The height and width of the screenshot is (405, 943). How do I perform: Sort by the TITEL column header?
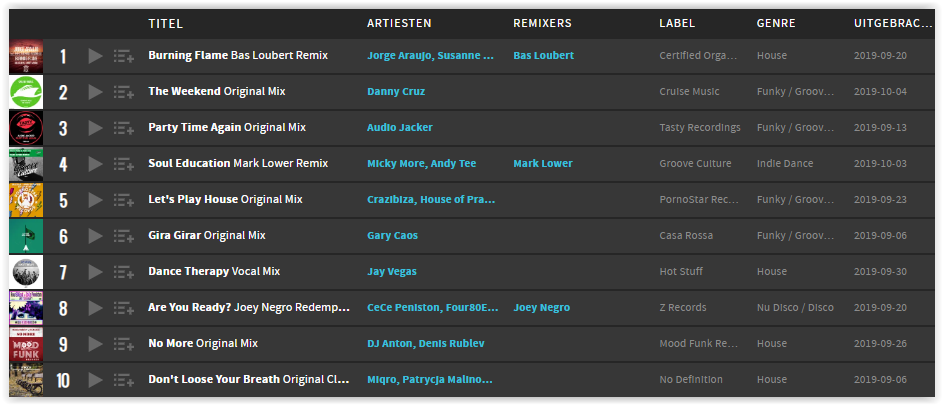tap(165, 24)
